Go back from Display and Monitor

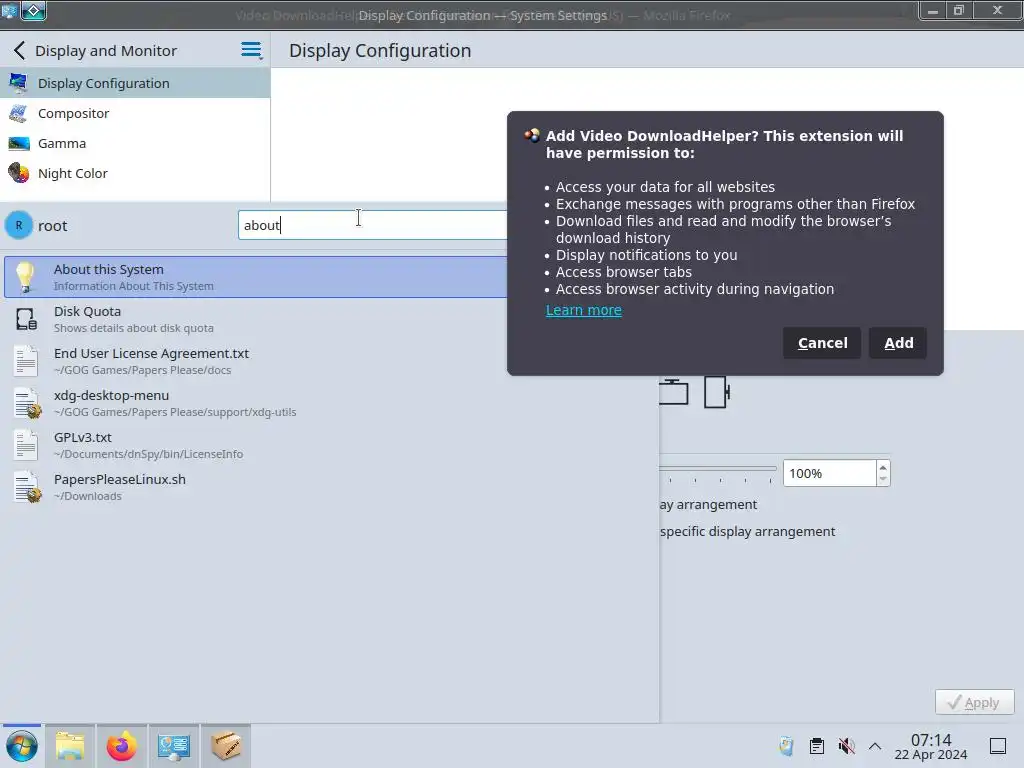pyautogui.click(x=20, y=50)
